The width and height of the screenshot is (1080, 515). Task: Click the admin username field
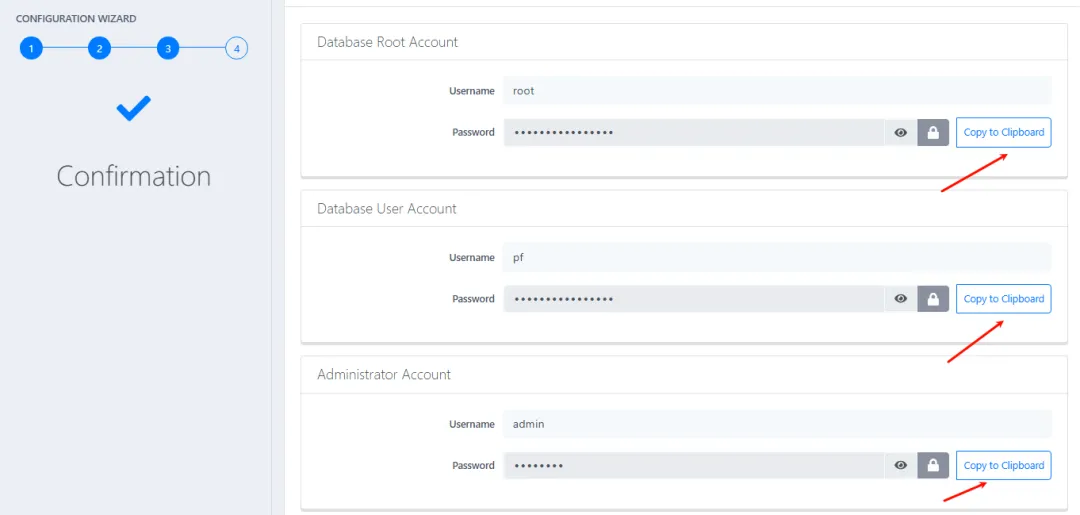click(x=776, y=424)
